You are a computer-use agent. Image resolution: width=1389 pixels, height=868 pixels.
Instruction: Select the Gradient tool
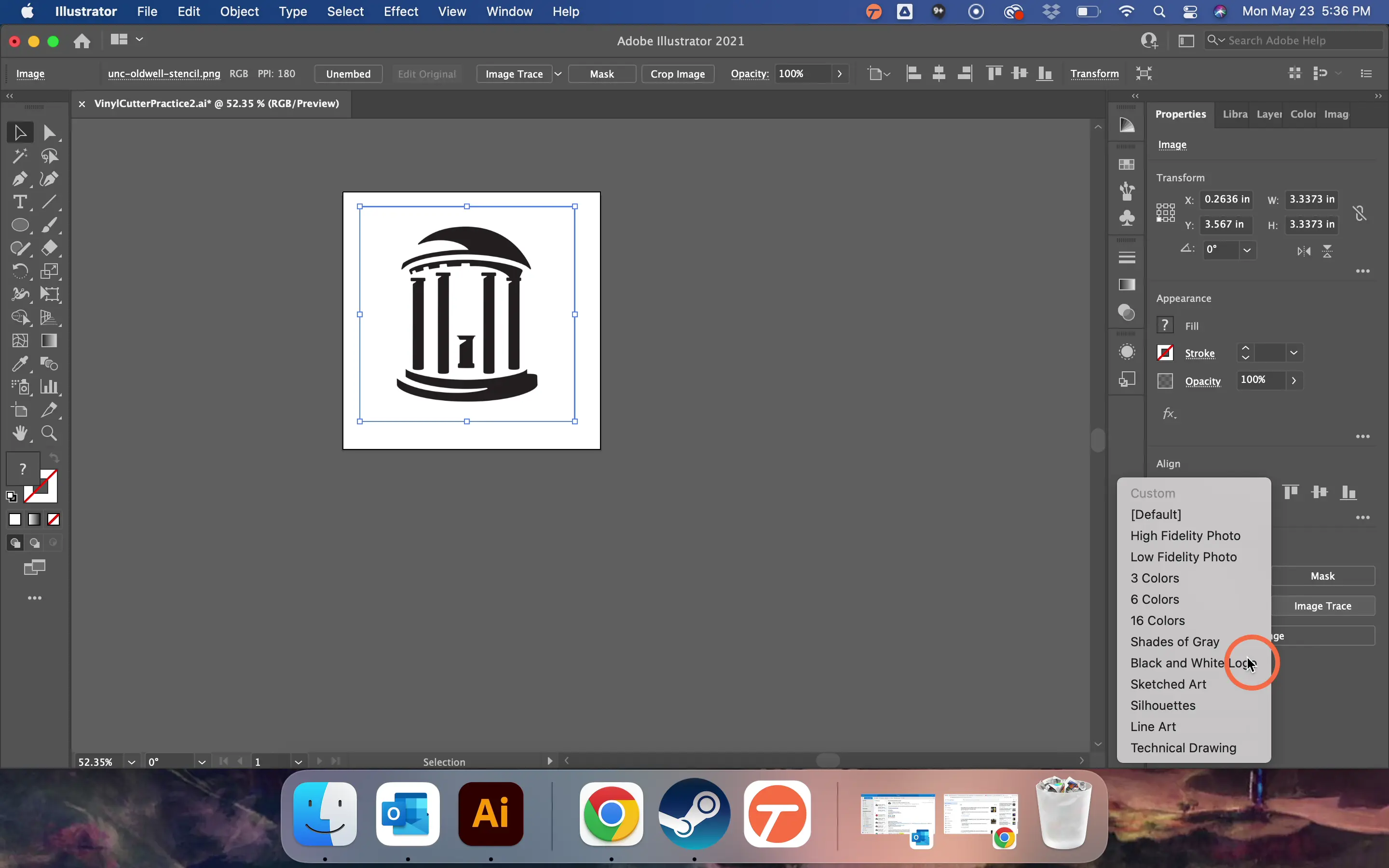pyautogui.click(x=50, y=341)
